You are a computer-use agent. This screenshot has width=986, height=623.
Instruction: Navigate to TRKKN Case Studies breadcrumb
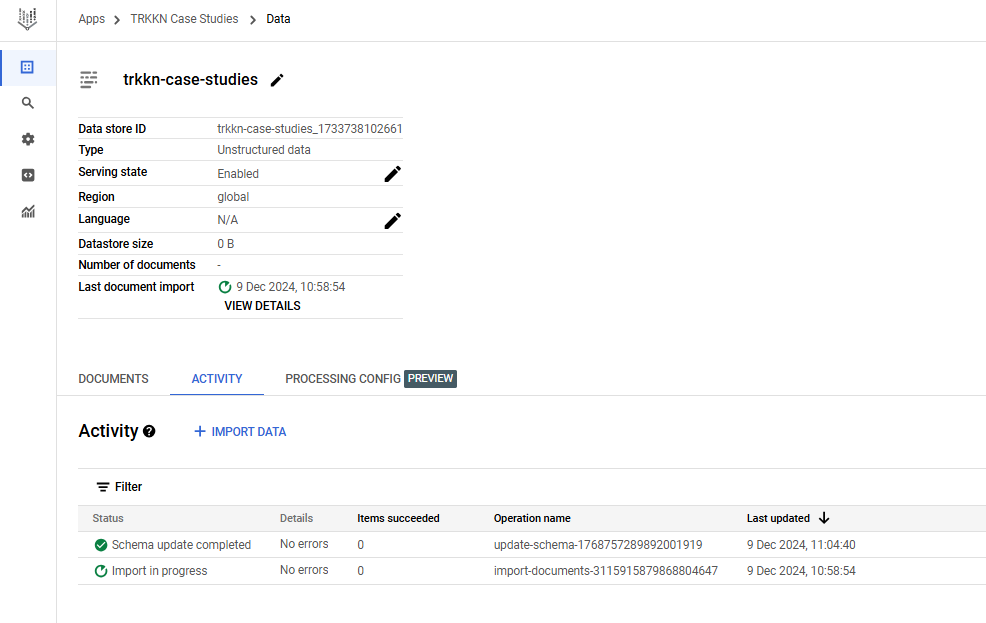tap(184, 19)
